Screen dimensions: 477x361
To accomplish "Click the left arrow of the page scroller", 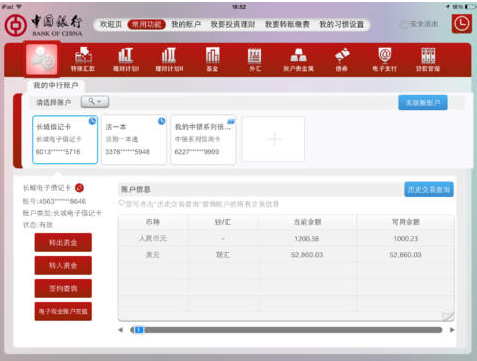I will click(121, 330).
